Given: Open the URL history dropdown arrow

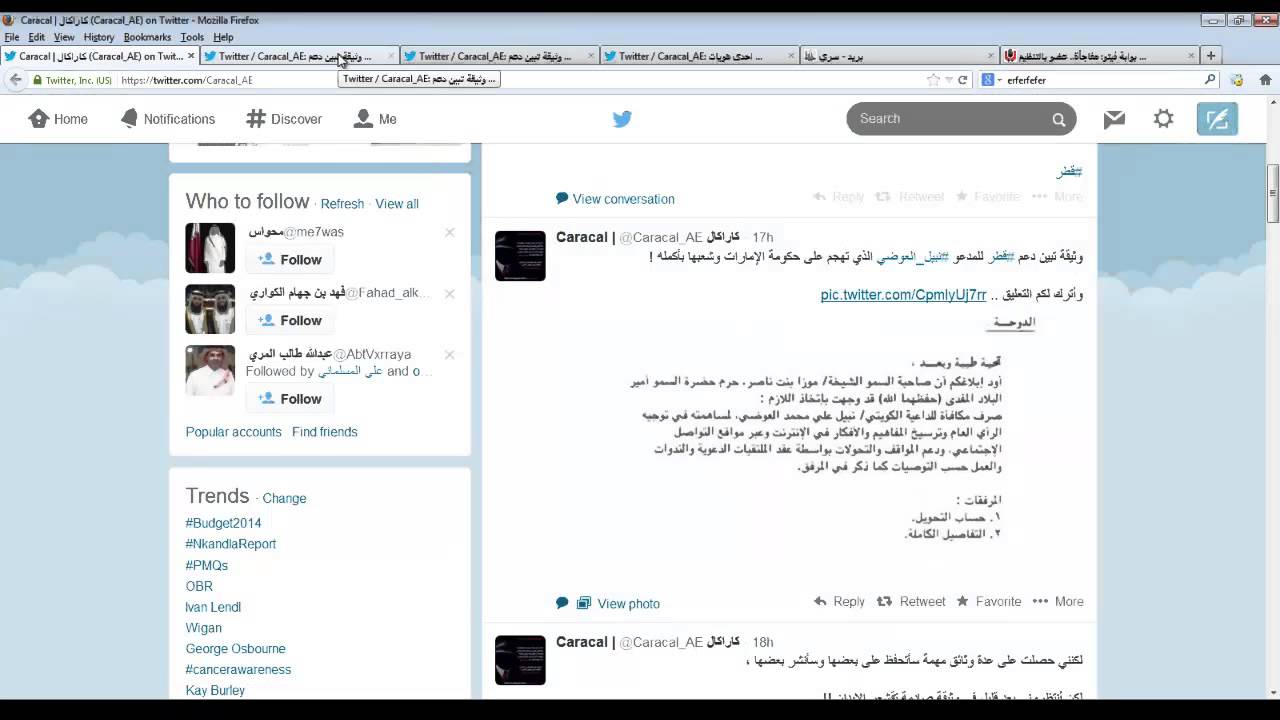Looking at the screenshot, I should (948, 80).
